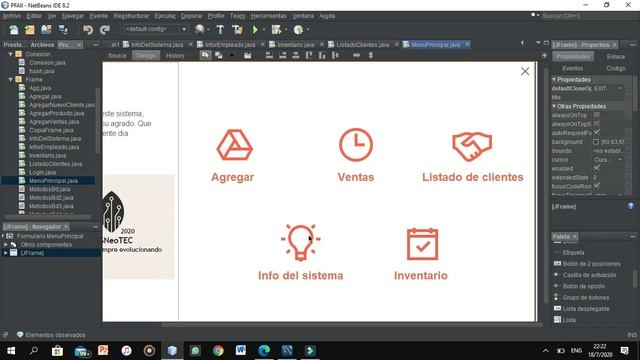Expand the JFrame node in Navigator
This screenshot has height=360, width=640.
6,253
